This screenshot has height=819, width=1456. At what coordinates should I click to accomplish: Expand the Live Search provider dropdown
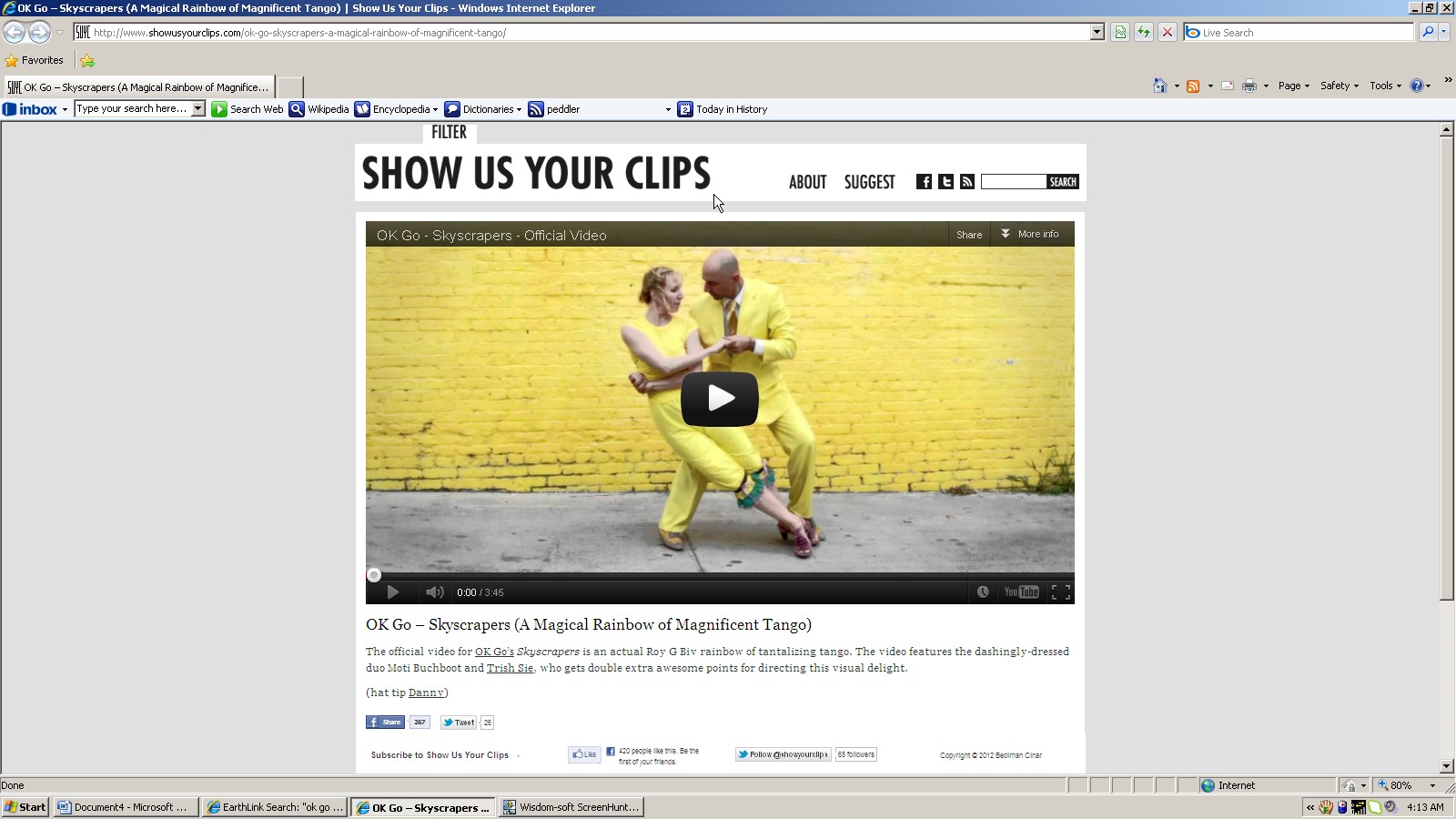[x=1444, y=32]
